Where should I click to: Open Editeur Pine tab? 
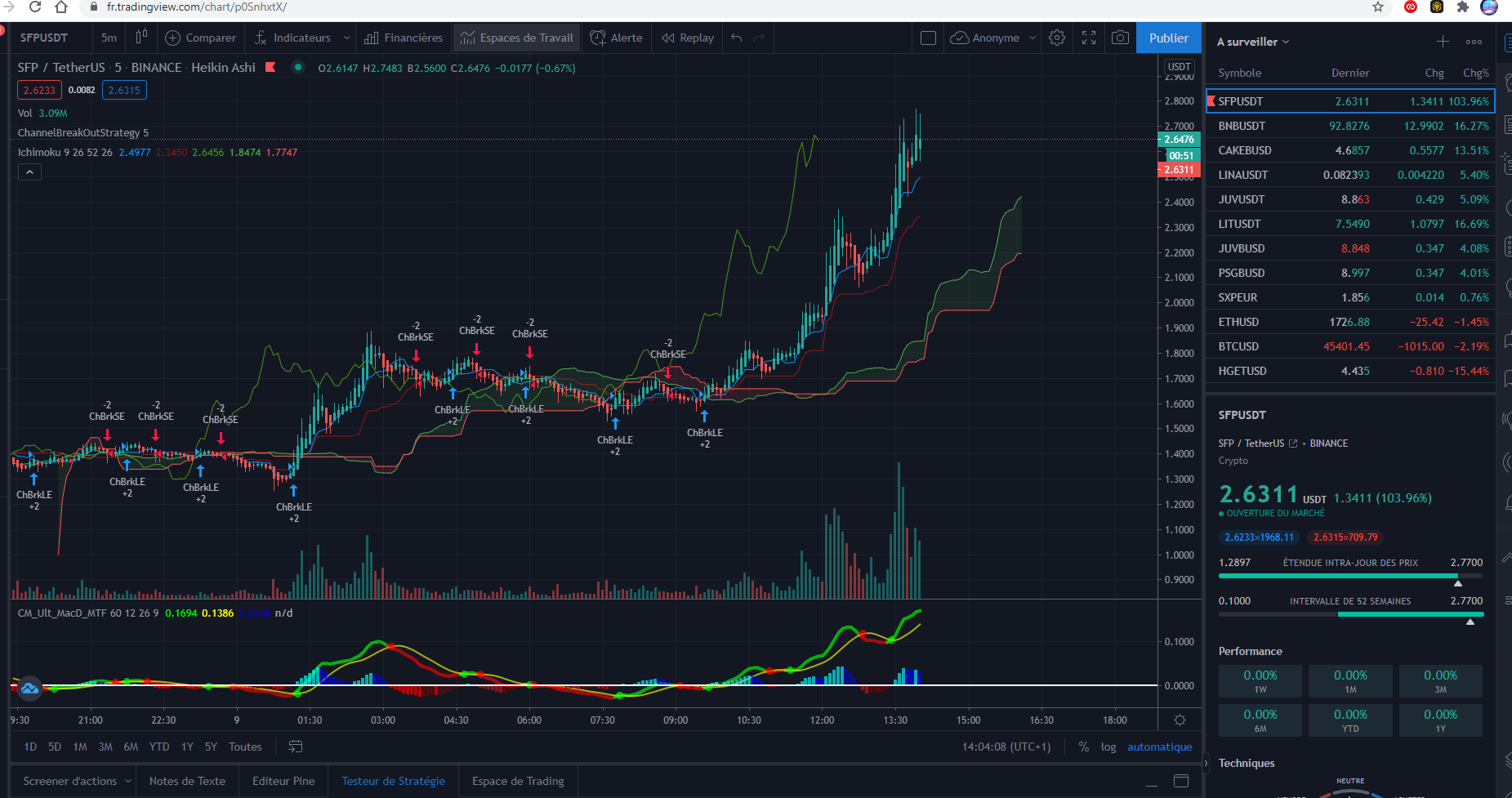pos(283,781)
